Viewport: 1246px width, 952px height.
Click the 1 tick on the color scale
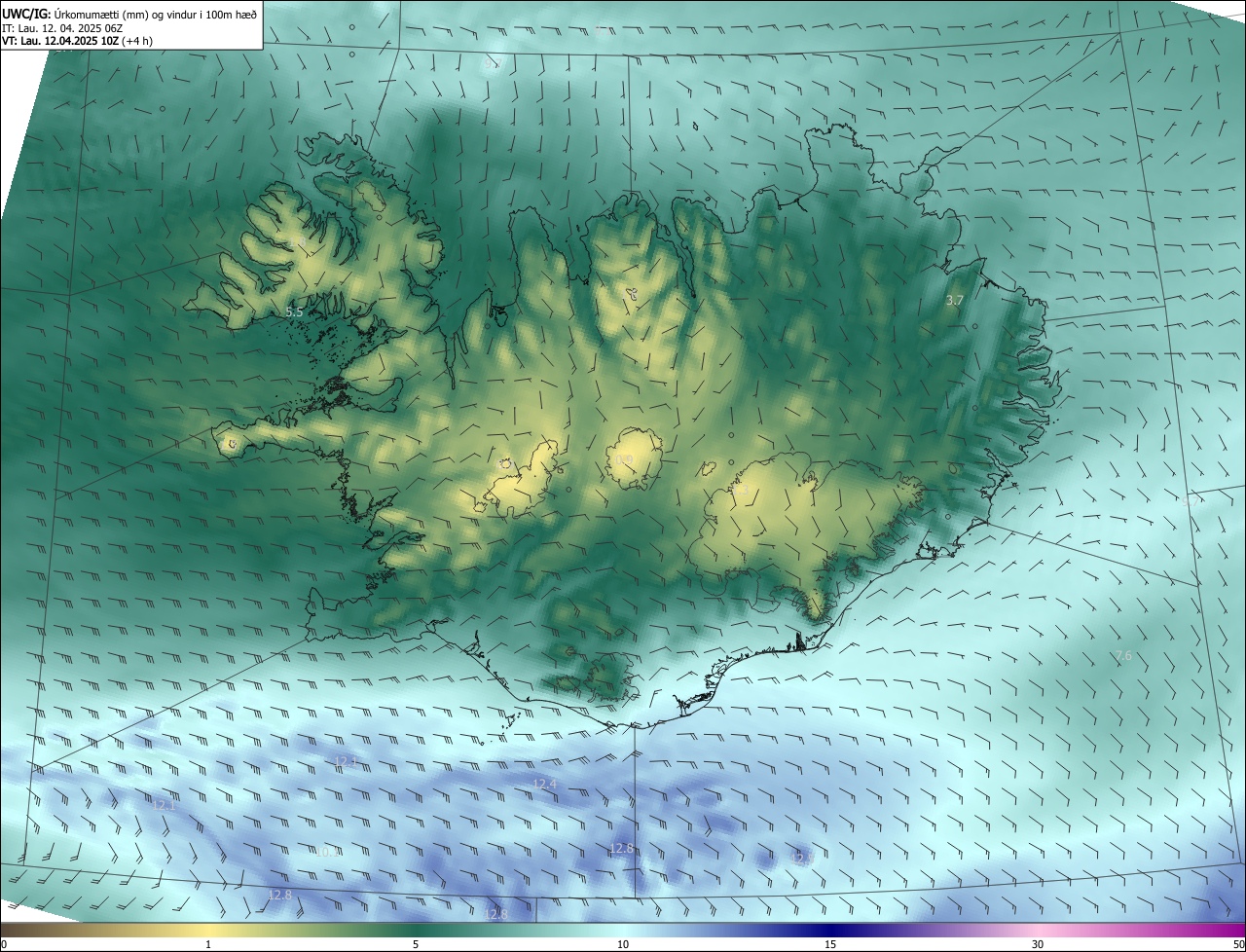[x=208, y=944]
